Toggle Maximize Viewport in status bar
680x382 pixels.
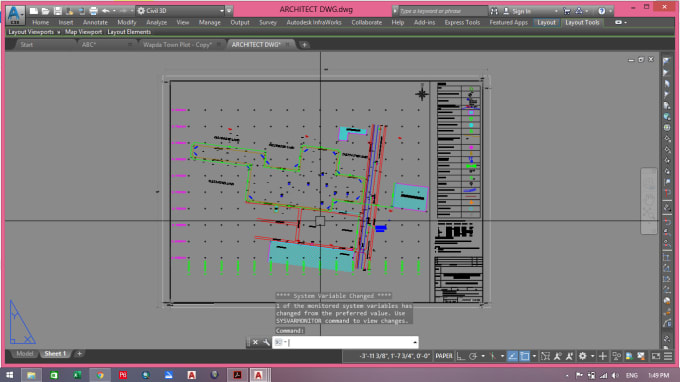point(546,356)
